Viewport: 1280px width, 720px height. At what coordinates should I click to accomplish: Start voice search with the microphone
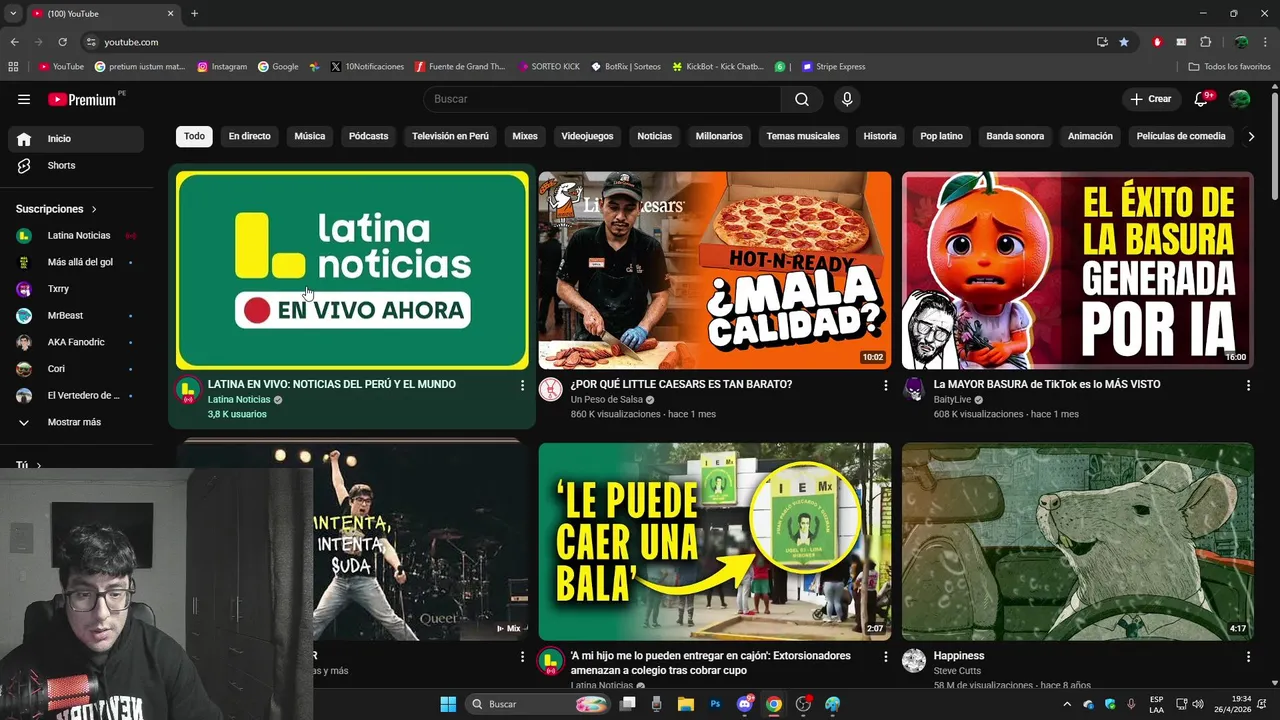847,99
